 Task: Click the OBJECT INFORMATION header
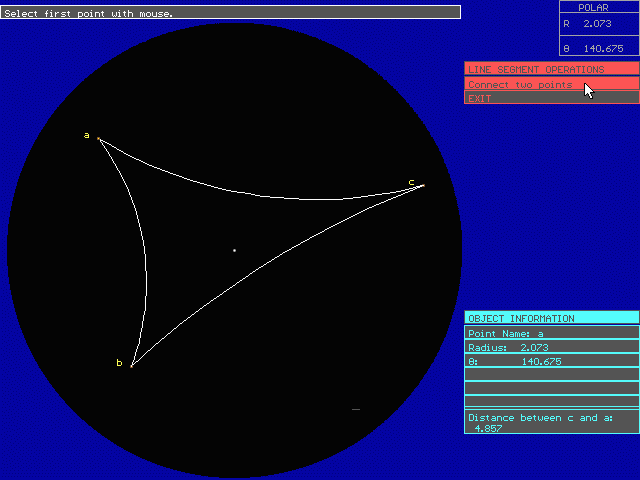pyautogui.click(x=551, y=318)
